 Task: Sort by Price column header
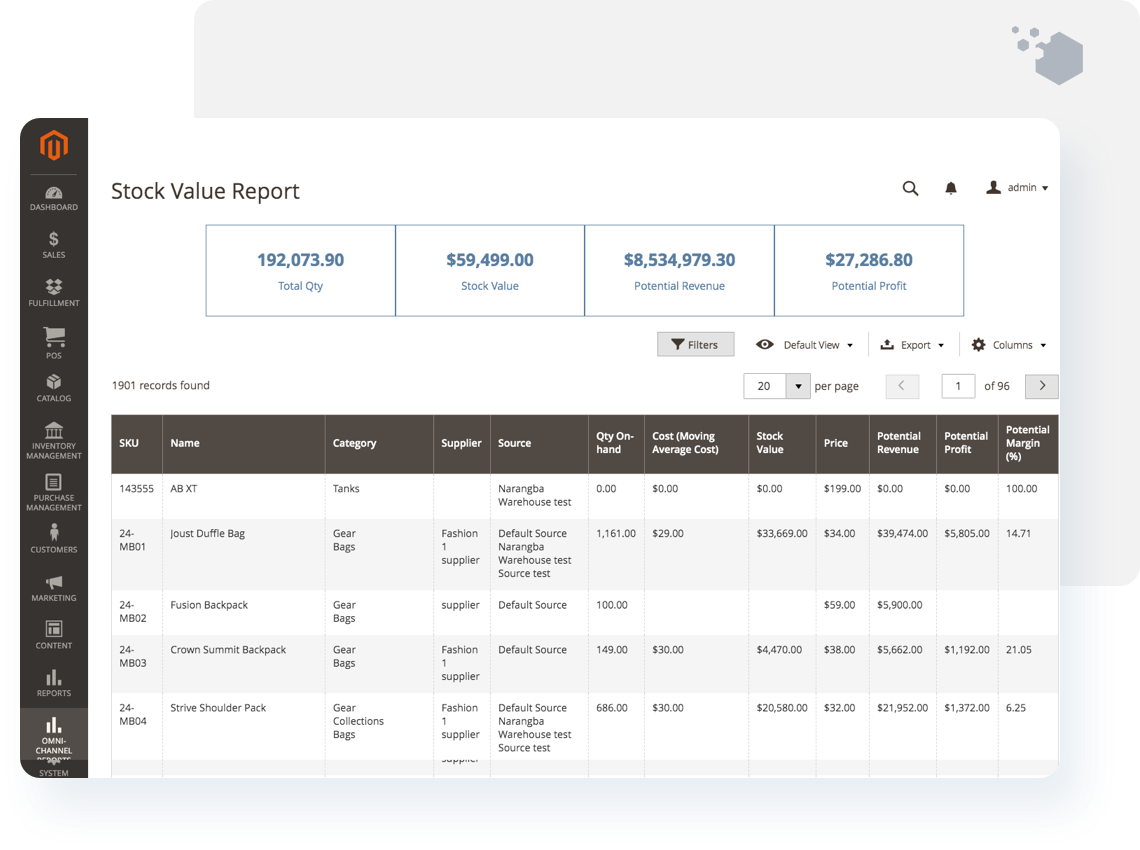pyautogui.click(x=842, y=444)
